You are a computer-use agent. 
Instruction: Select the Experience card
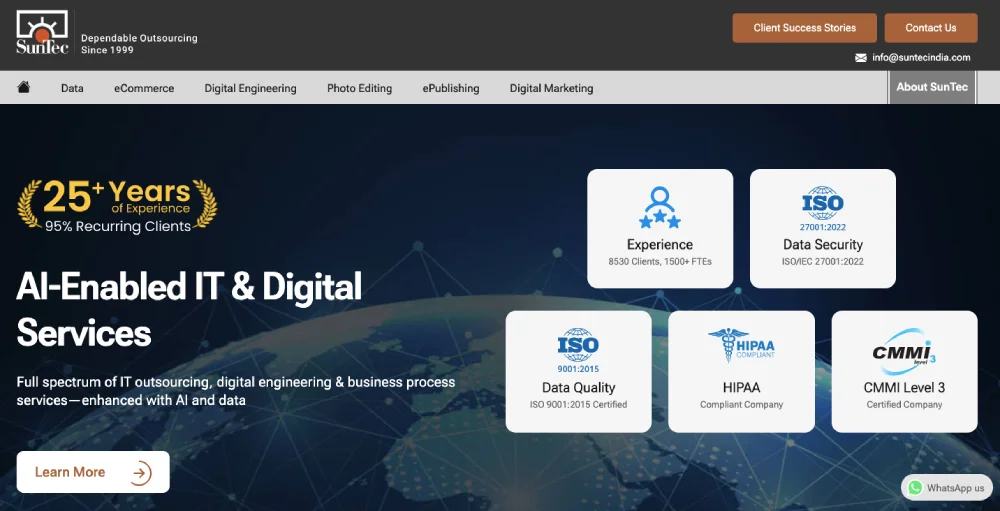click(x=660, y=228)
